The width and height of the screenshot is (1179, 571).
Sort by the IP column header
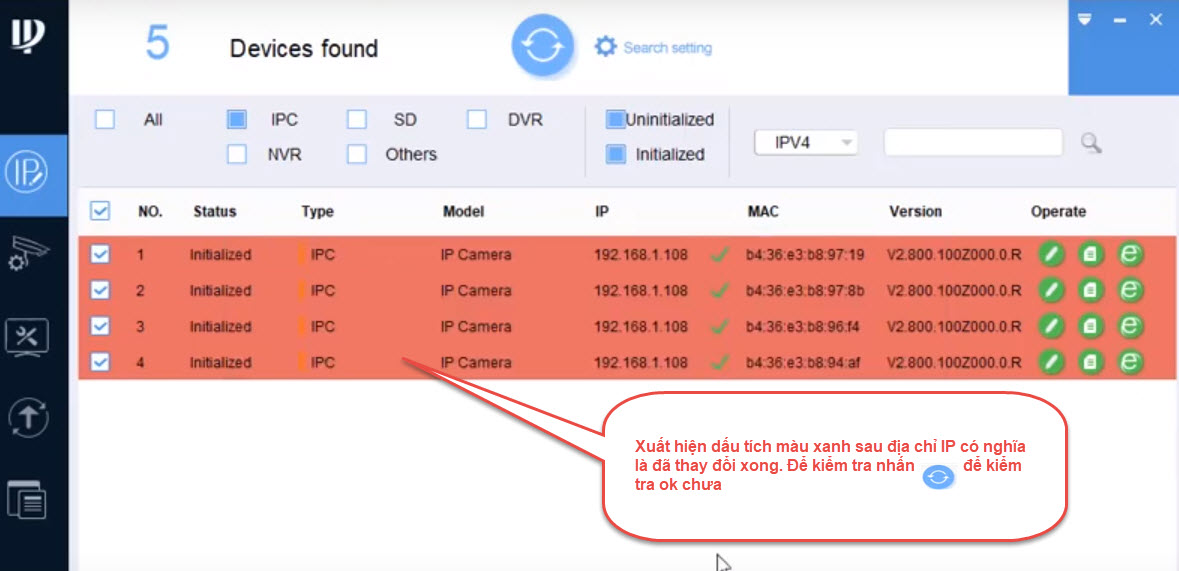(602, 212)
